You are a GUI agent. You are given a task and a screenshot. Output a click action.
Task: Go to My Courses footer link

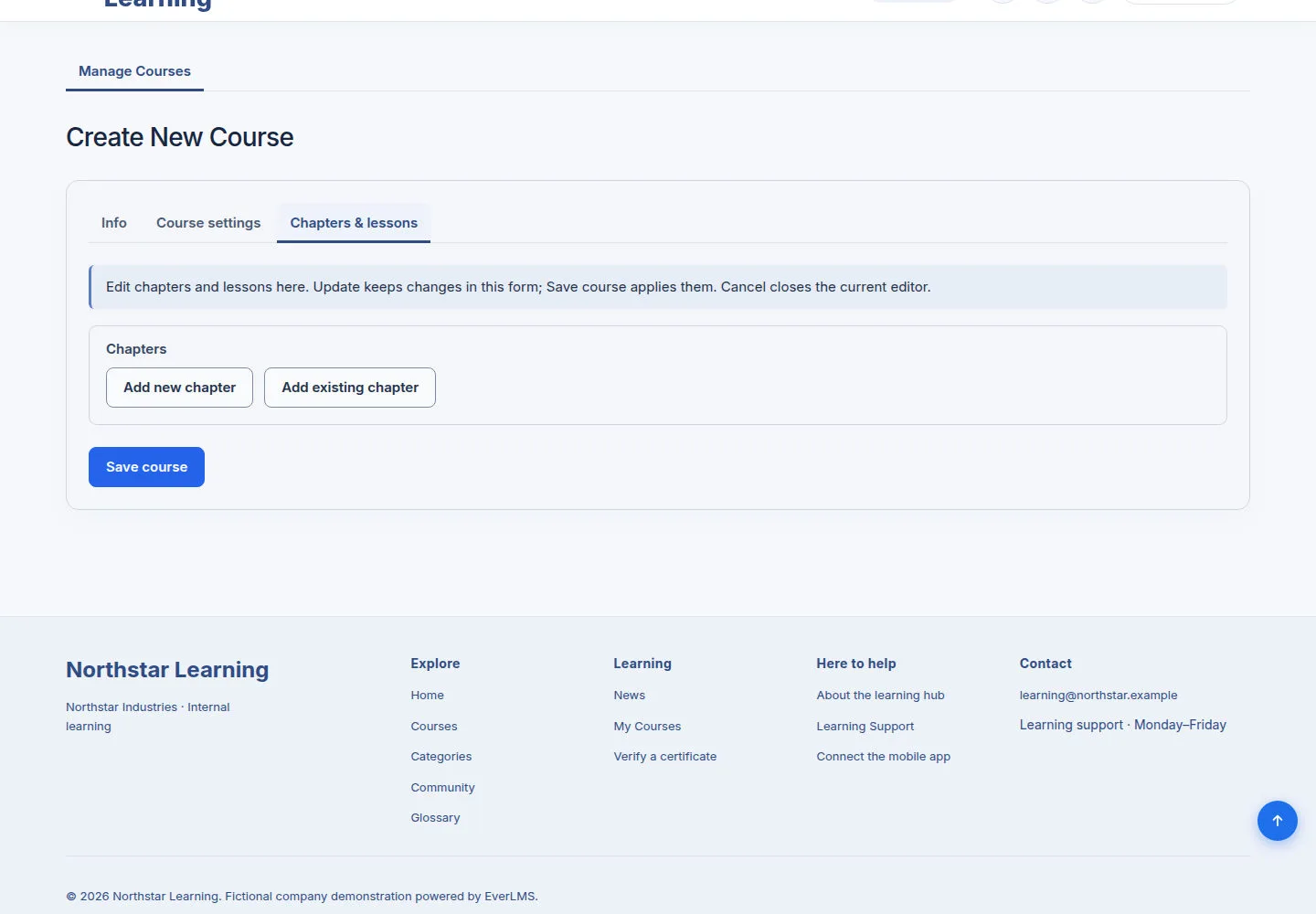click(647, 727)
